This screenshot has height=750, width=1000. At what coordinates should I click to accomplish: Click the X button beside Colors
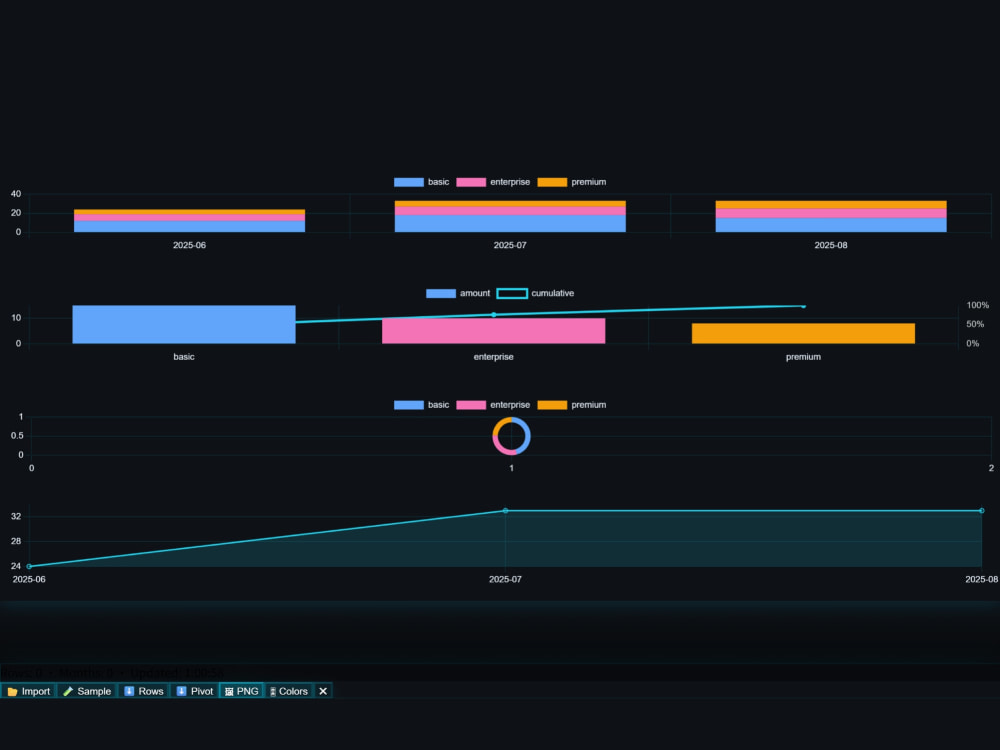point(323,691)
